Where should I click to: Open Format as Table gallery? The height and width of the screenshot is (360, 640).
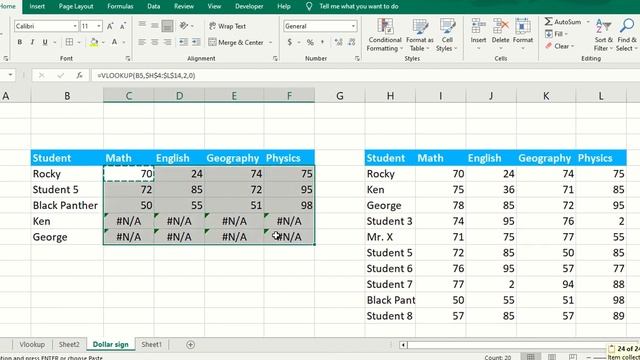tap(420, 35)
